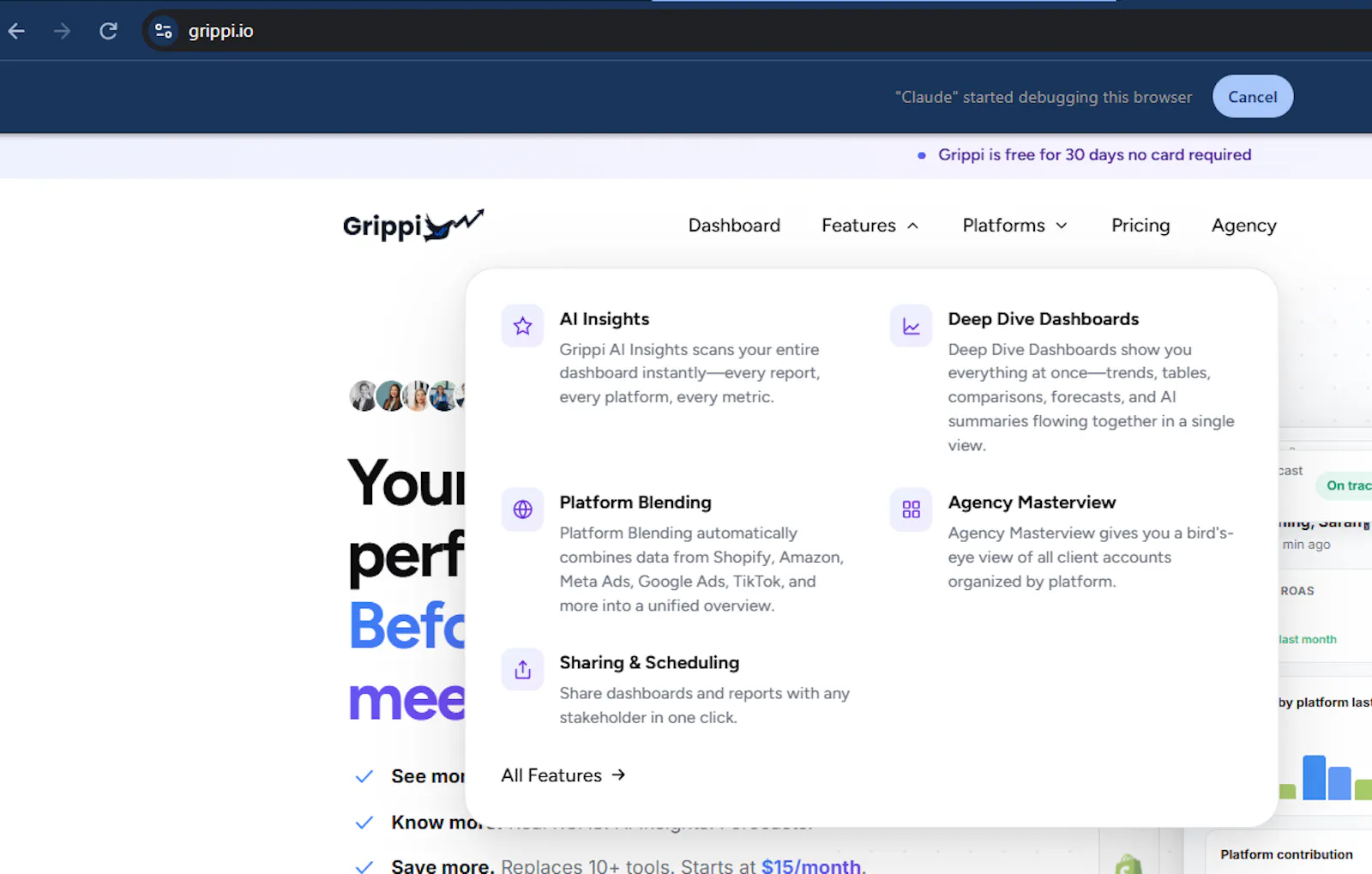Click the $15/month pricing link
1372x874 pixels.
pyautogui.click(x=811, y=865)
